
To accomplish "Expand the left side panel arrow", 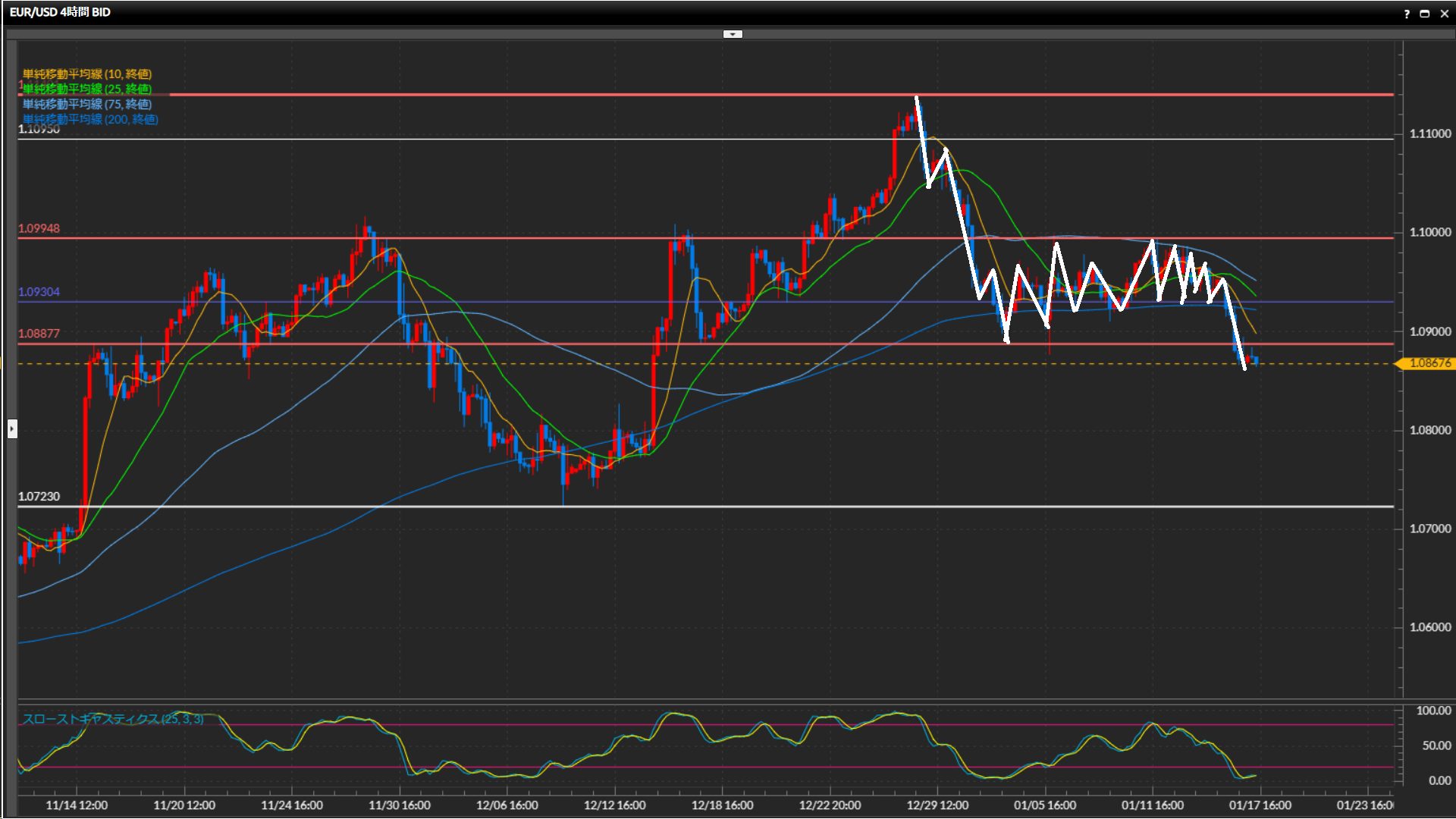I will (x=12, y=429).
